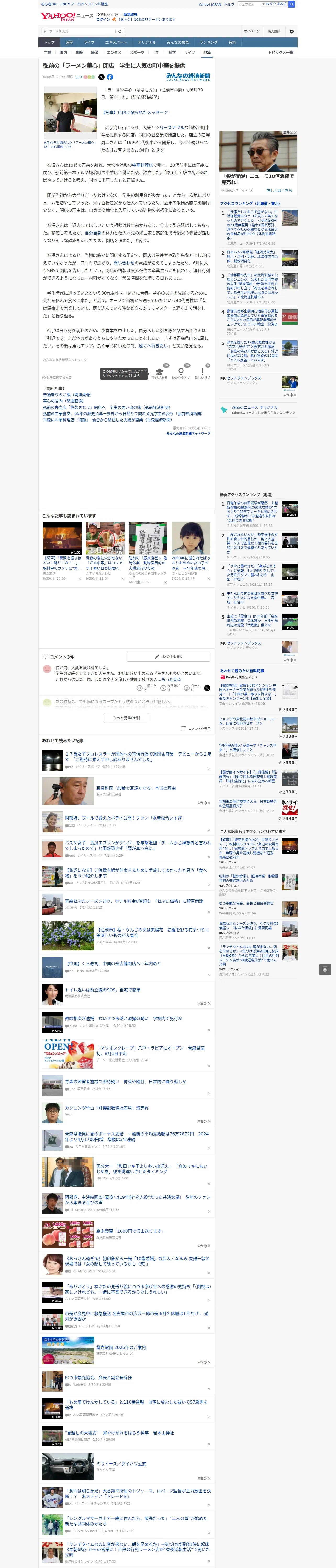Screen dimensions: 336x1568
Task: Click the ログイン link
Action: point(103,20)
